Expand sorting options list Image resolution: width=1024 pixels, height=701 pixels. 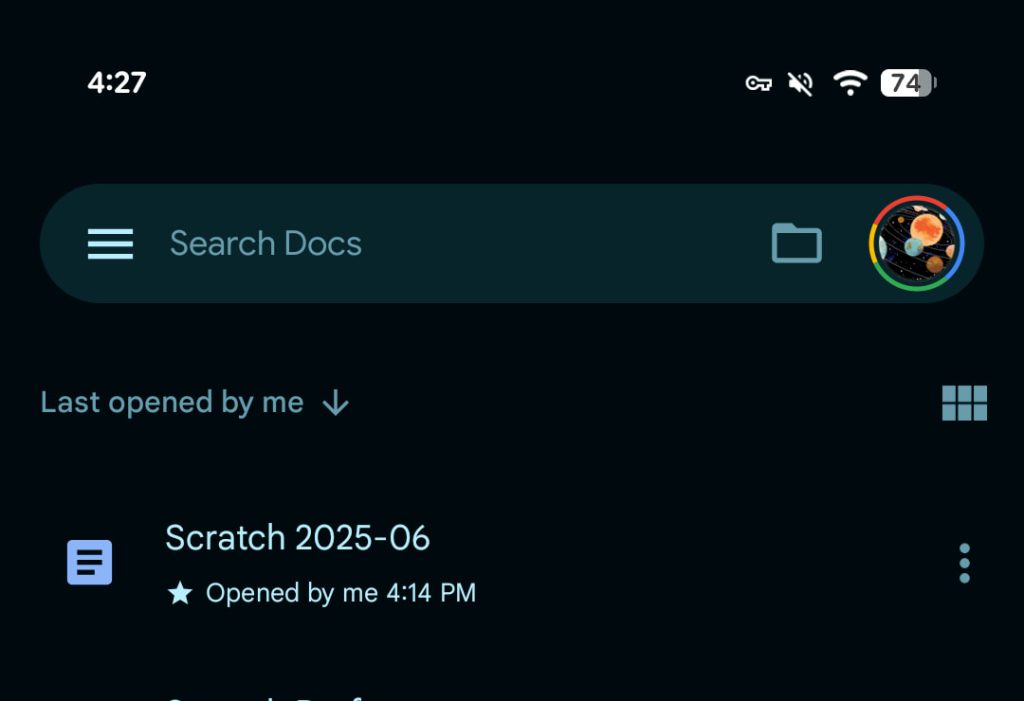[195, 402]
